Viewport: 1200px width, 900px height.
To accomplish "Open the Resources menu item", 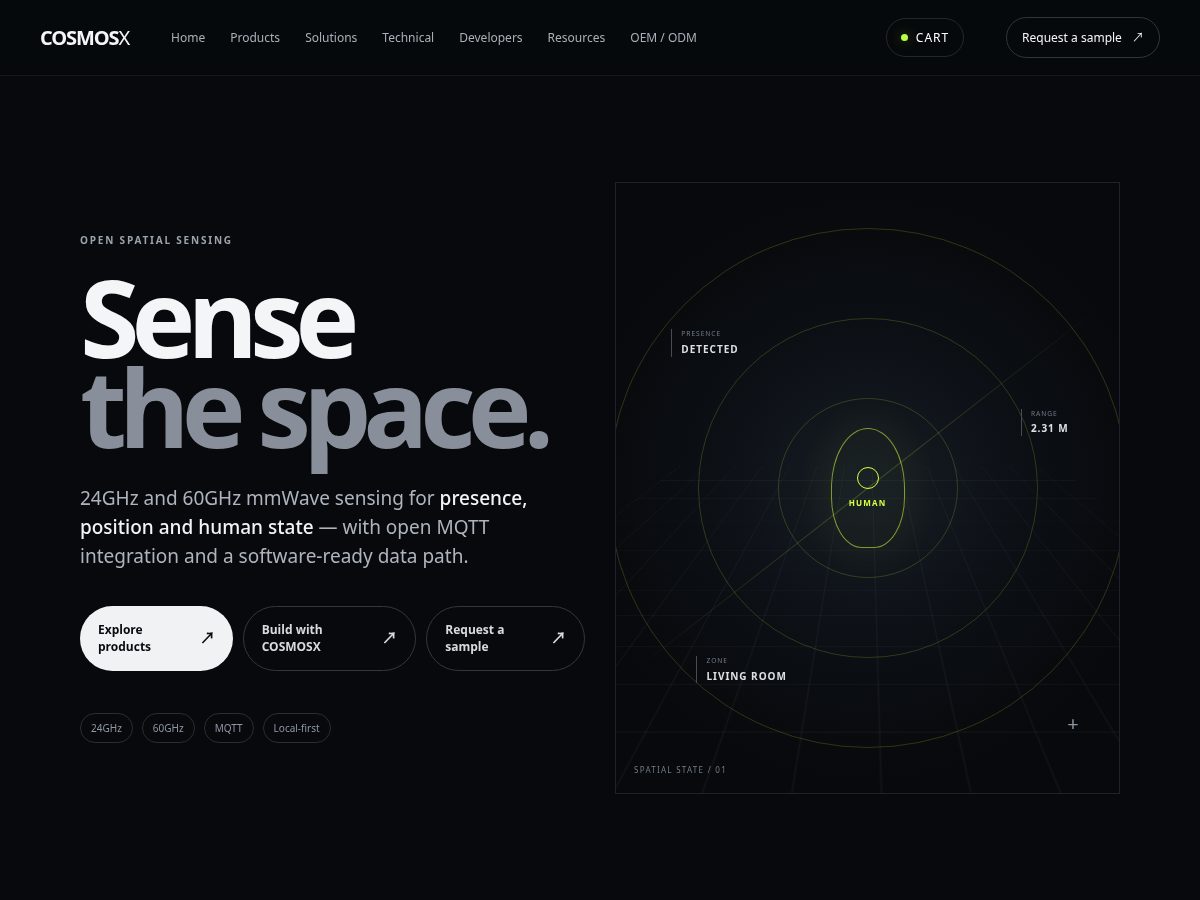I will tap(576, 38).
